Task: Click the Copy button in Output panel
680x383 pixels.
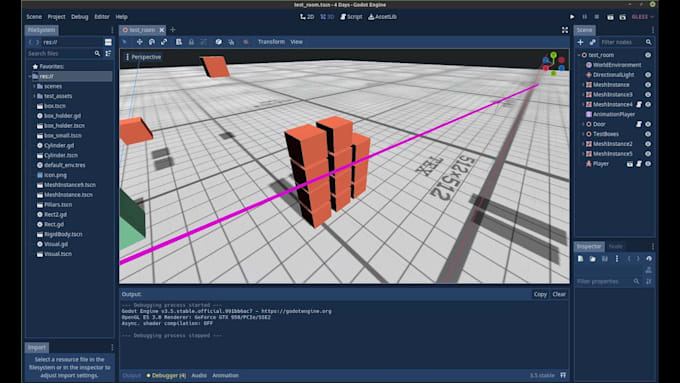Action: (540, 295)
